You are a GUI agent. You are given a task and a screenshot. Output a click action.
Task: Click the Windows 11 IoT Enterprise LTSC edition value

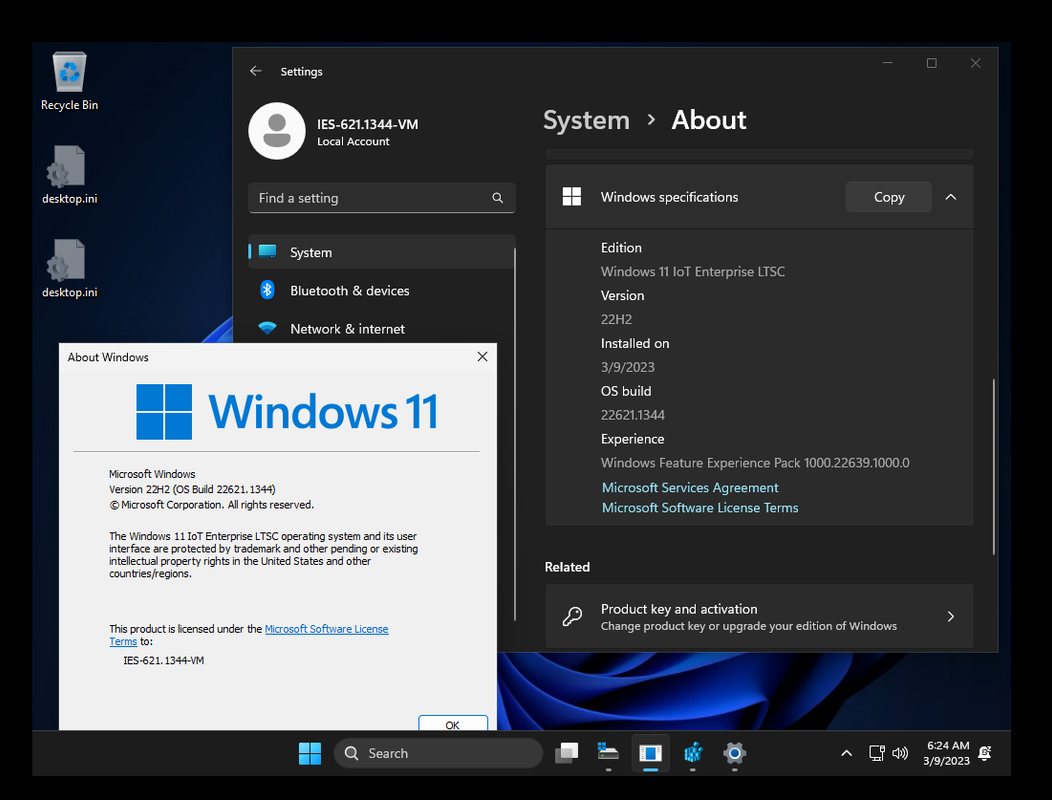point(692,271)
